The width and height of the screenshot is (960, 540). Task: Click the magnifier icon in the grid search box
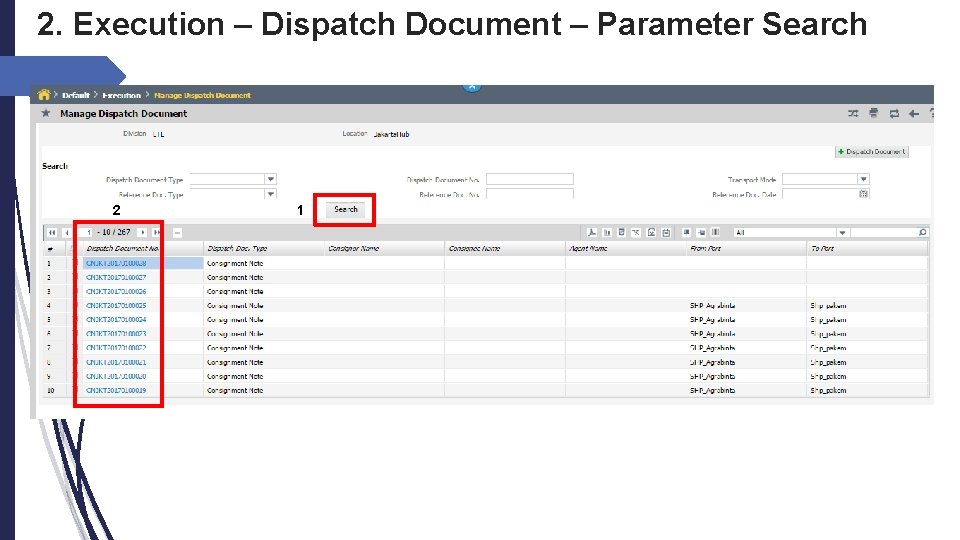pyautogui.click(x=923, y=233)
